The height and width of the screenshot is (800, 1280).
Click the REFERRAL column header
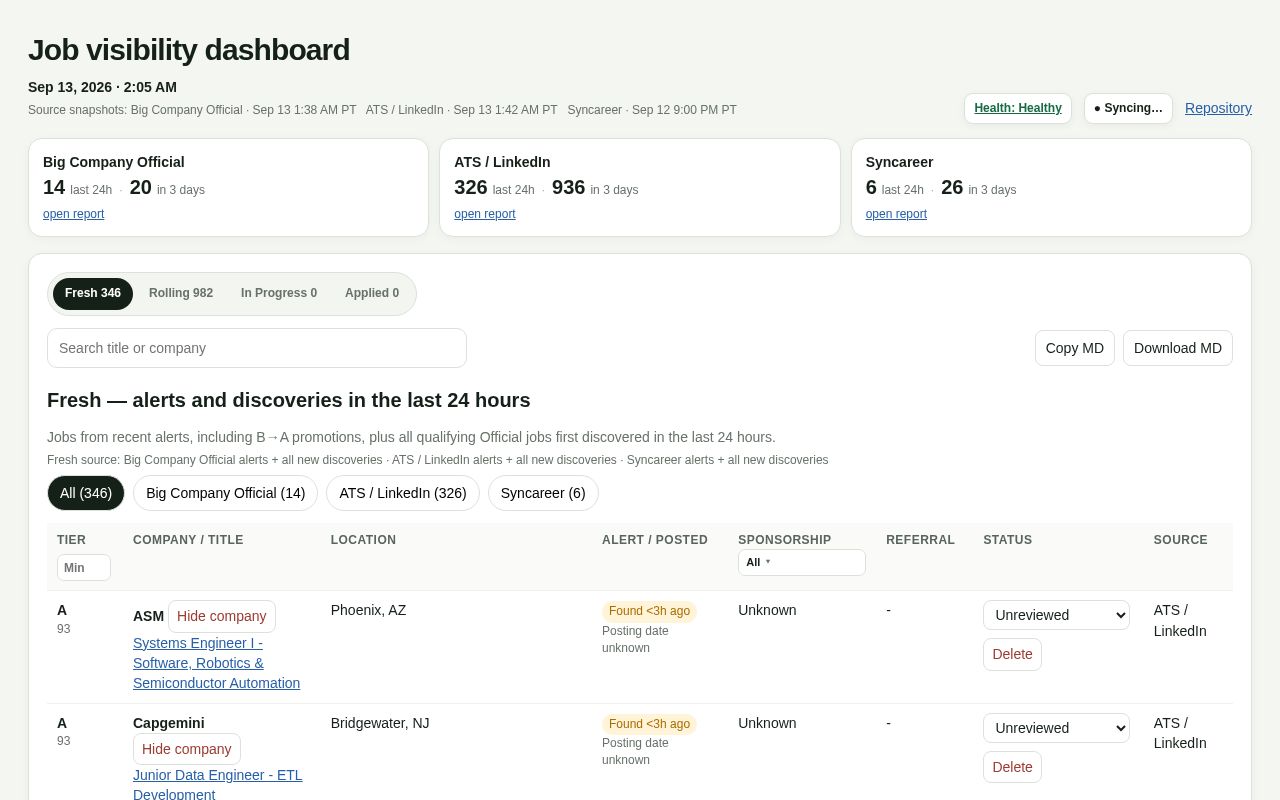(x=920, y=540)
